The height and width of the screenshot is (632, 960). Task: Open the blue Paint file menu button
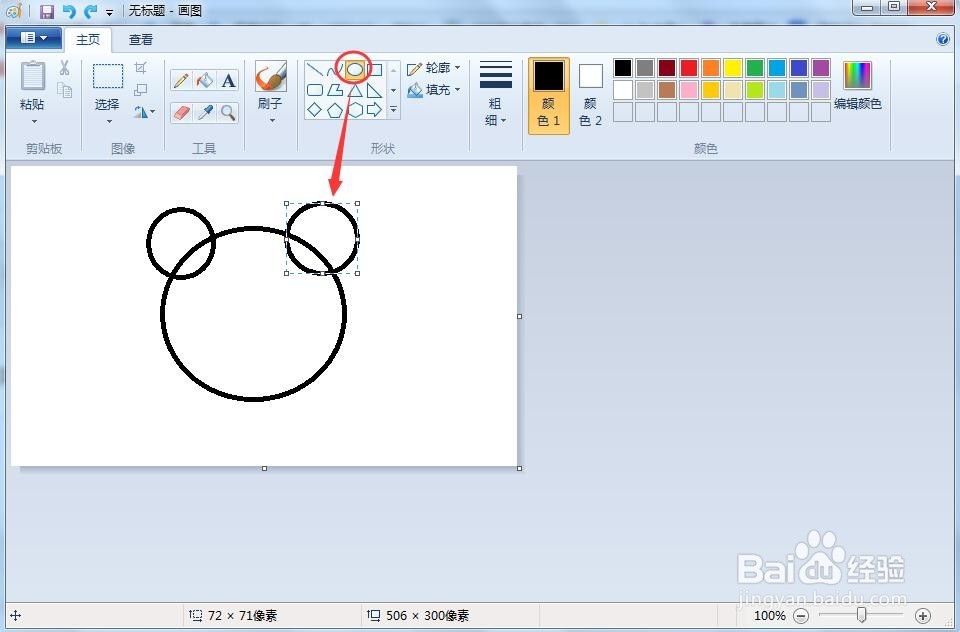click(x=33, y=38)
